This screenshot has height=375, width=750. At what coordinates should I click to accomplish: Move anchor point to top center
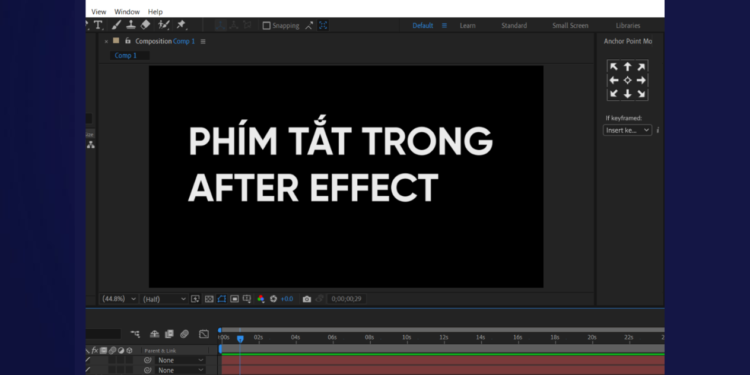tap(628, 67)
